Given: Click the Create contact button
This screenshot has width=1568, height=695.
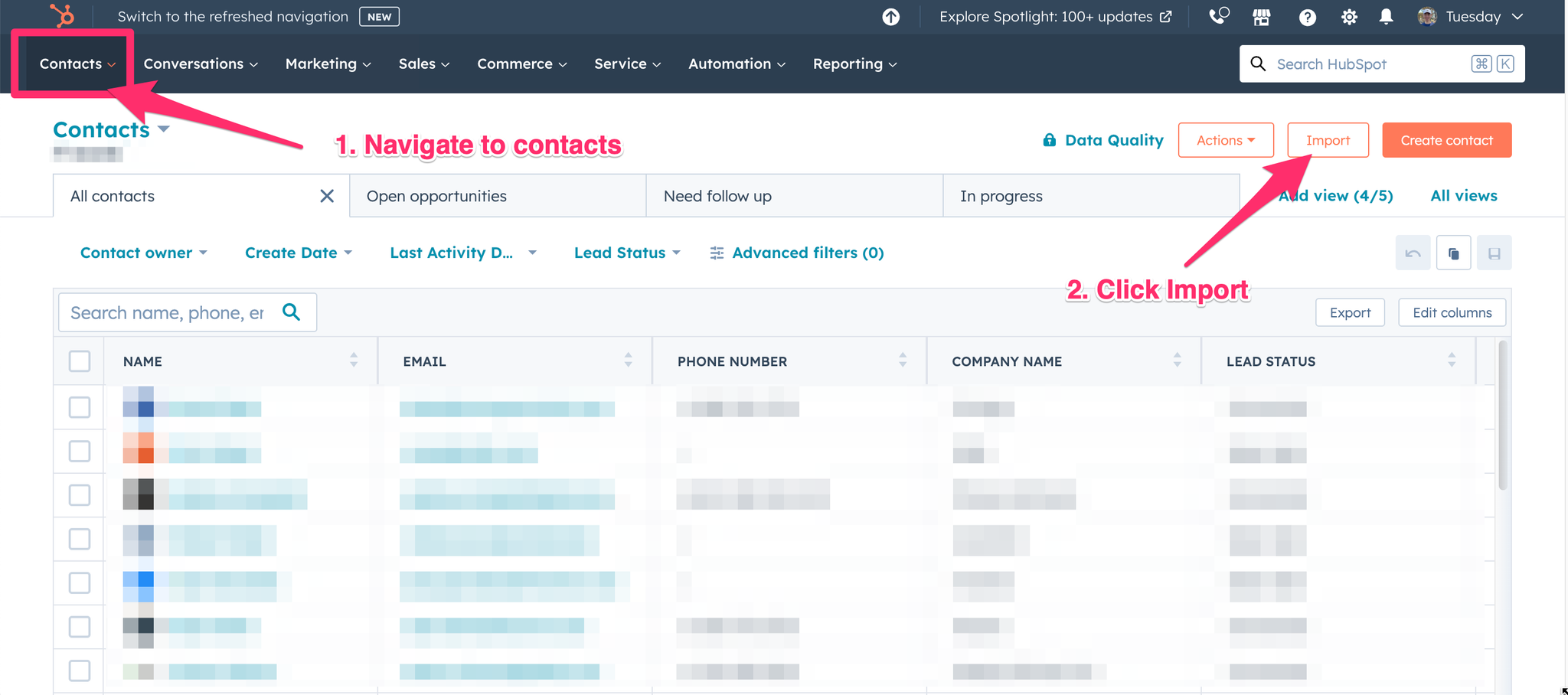Looking at the screenshot, I should (x=1446, y=140).
